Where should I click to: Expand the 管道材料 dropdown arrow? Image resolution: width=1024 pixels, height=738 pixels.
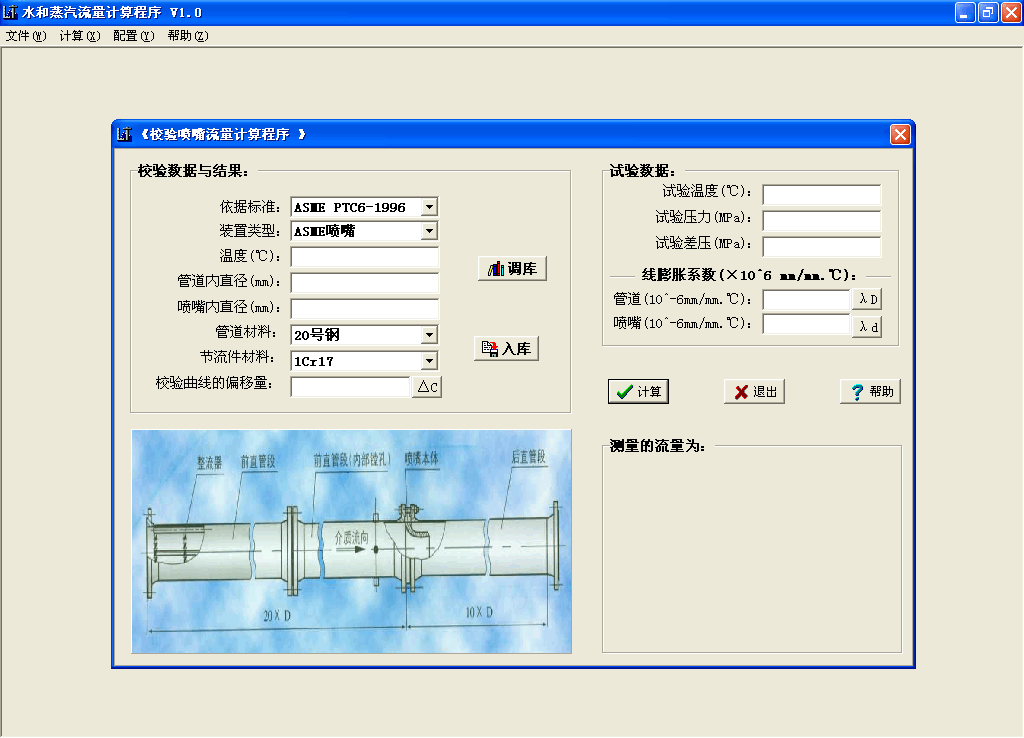click(429, 335)
